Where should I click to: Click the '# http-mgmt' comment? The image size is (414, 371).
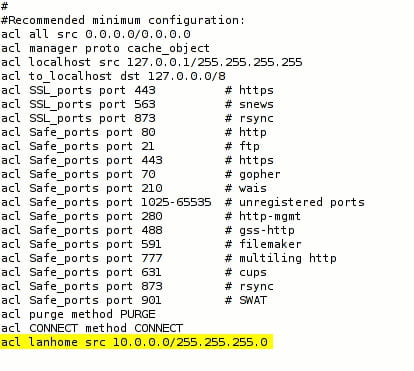tap(263, 216)
